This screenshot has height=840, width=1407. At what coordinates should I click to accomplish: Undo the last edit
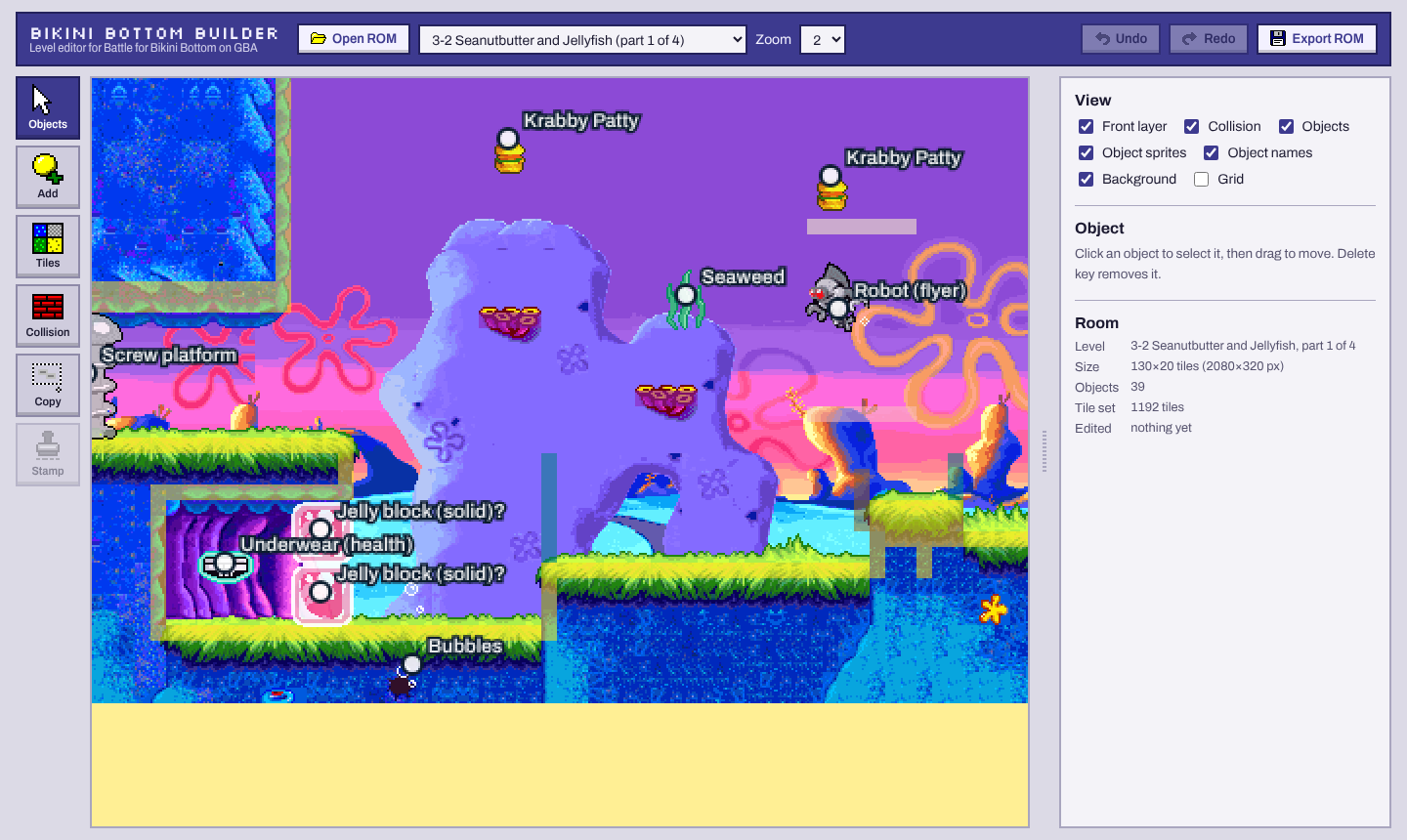pos(1121,39)
